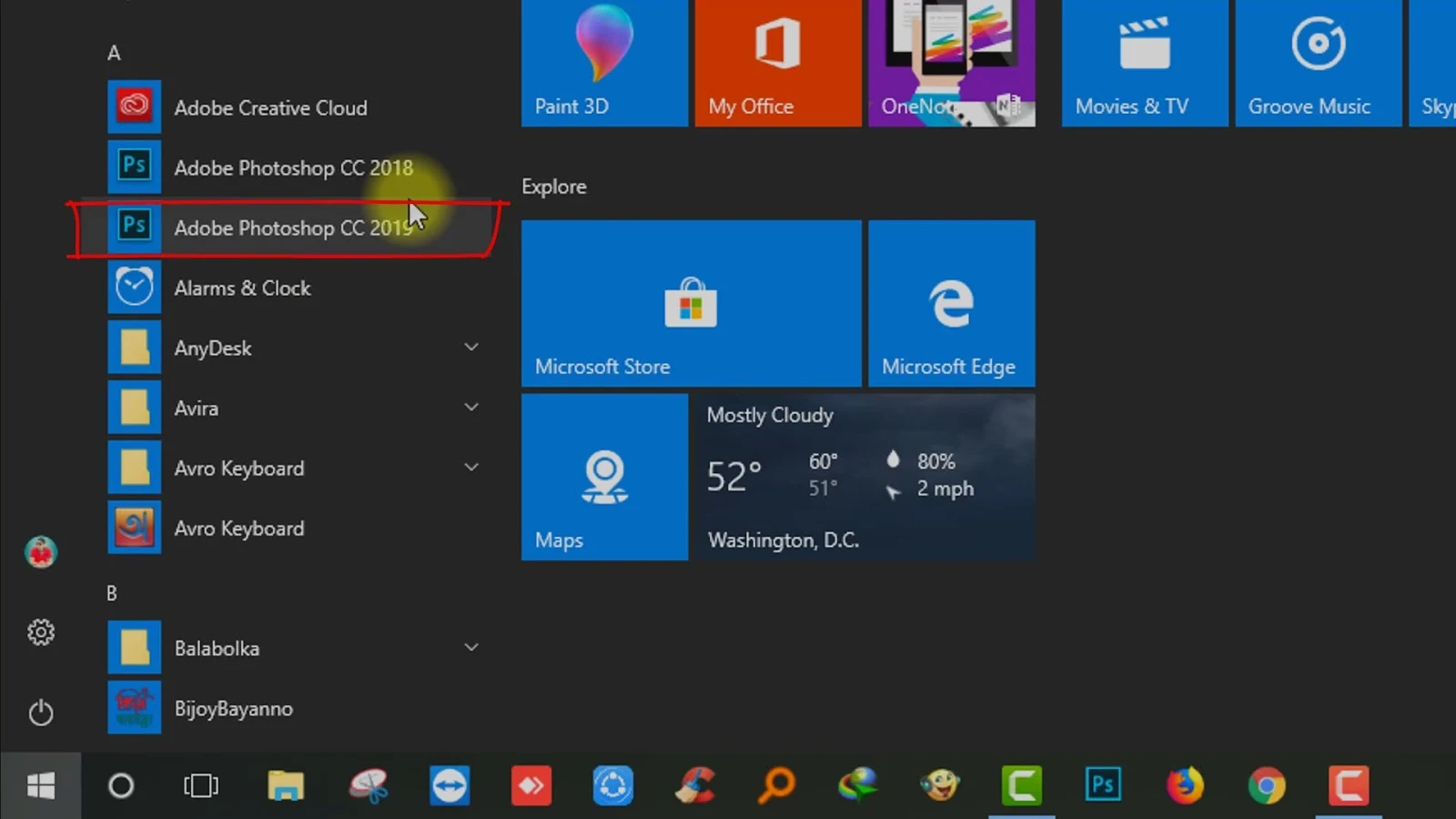The width and height of the screenshot is (1456, 819).
Task: Expand the AnyDesk folder chevron
Action: pos(471,347)
